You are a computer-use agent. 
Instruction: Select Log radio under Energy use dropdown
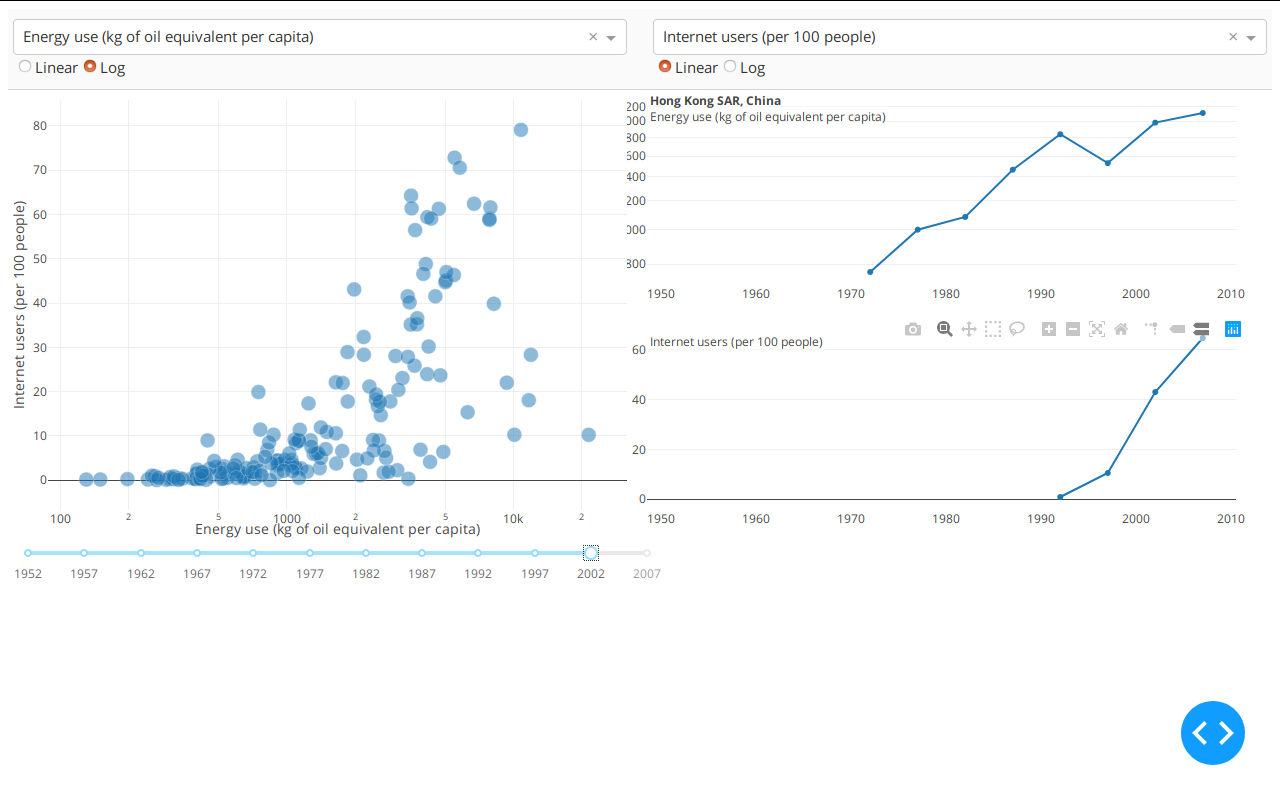tap(90, 67)
